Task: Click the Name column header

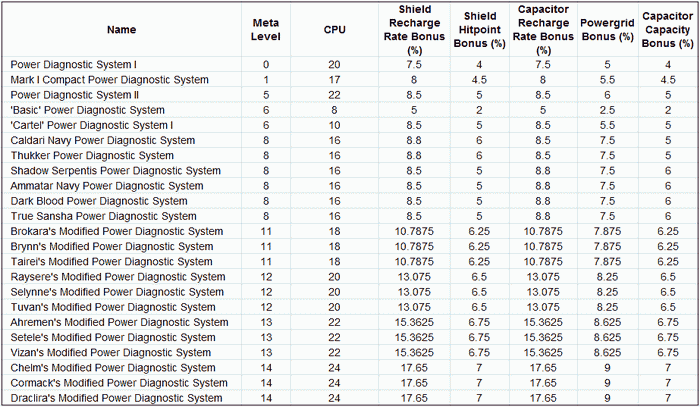Action: coord(121,30)
